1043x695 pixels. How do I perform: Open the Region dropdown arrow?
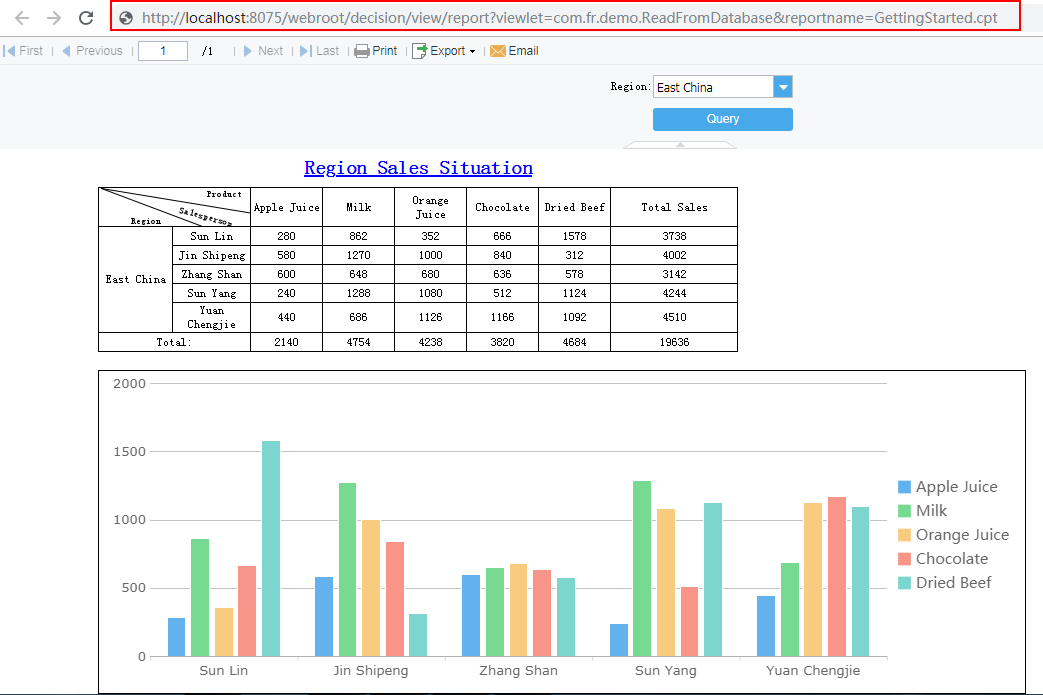783,87
